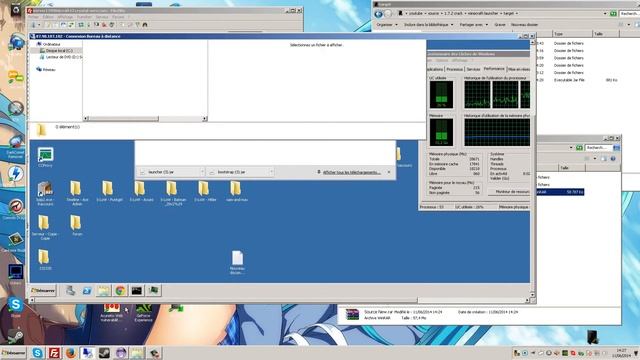
Task: Open the CCProxy shortcut on the remote desktop
Action: 45,157
